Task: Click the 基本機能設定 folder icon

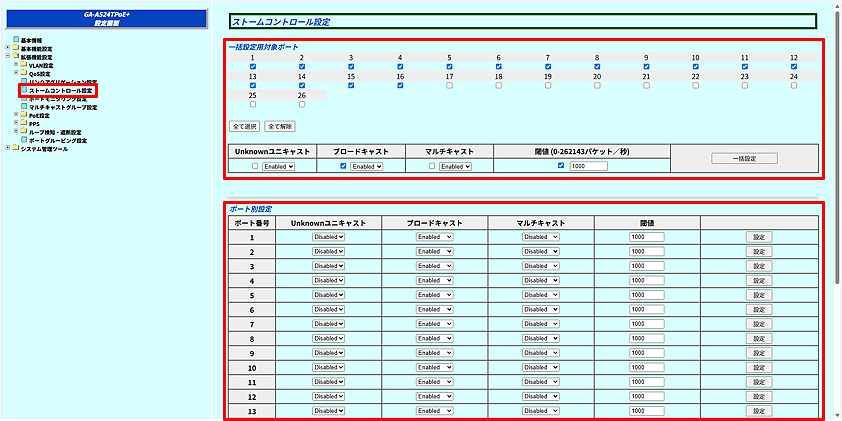Action: 16,48
